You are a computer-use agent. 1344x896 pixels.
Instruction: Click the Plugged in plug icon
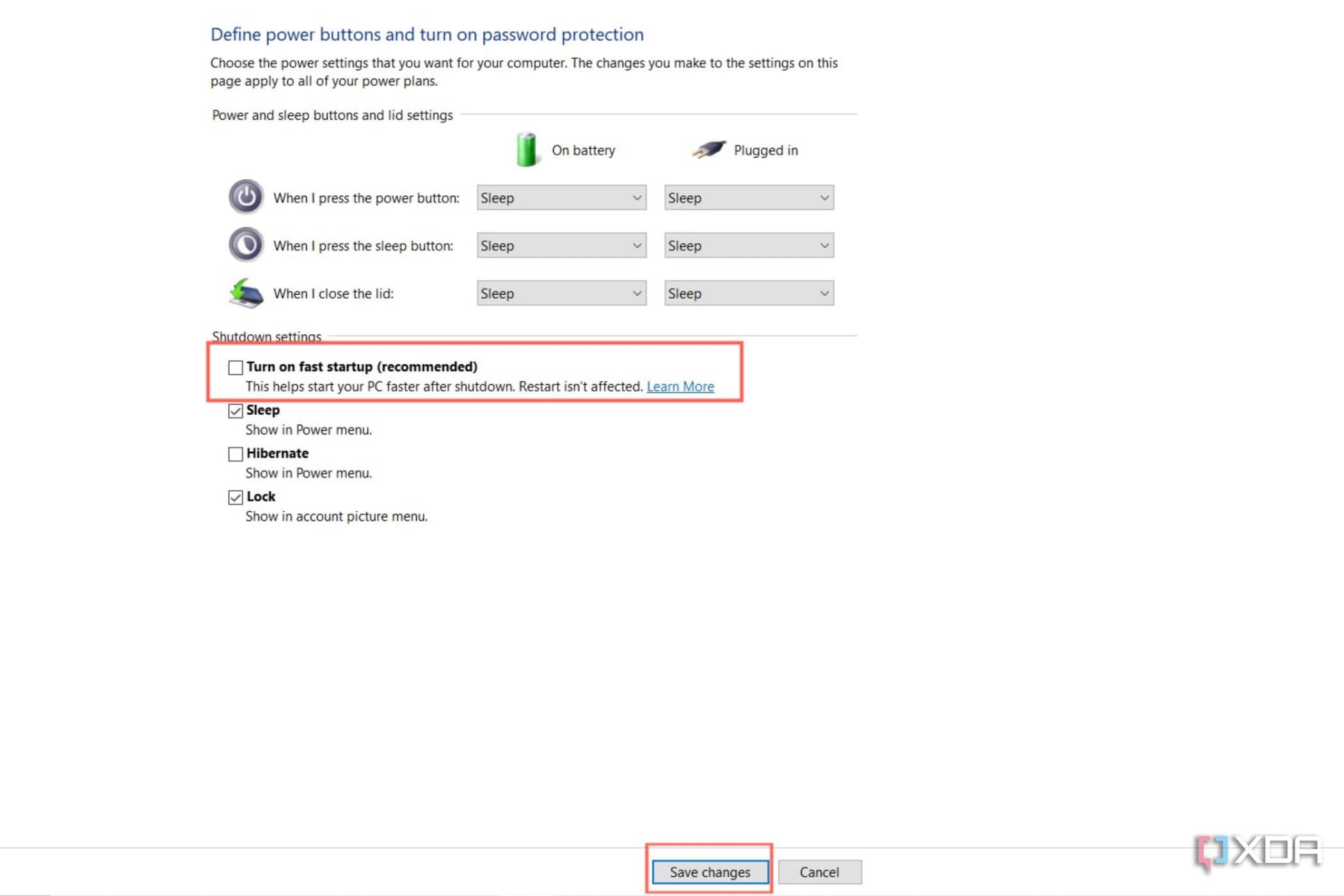(707, 148)
